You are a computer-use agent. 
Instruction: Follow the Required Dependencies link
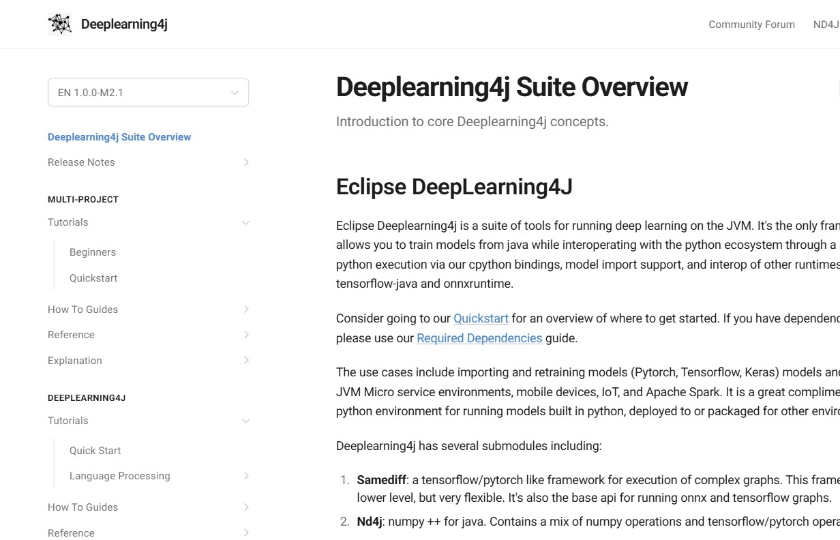click(x=479, y=338)
